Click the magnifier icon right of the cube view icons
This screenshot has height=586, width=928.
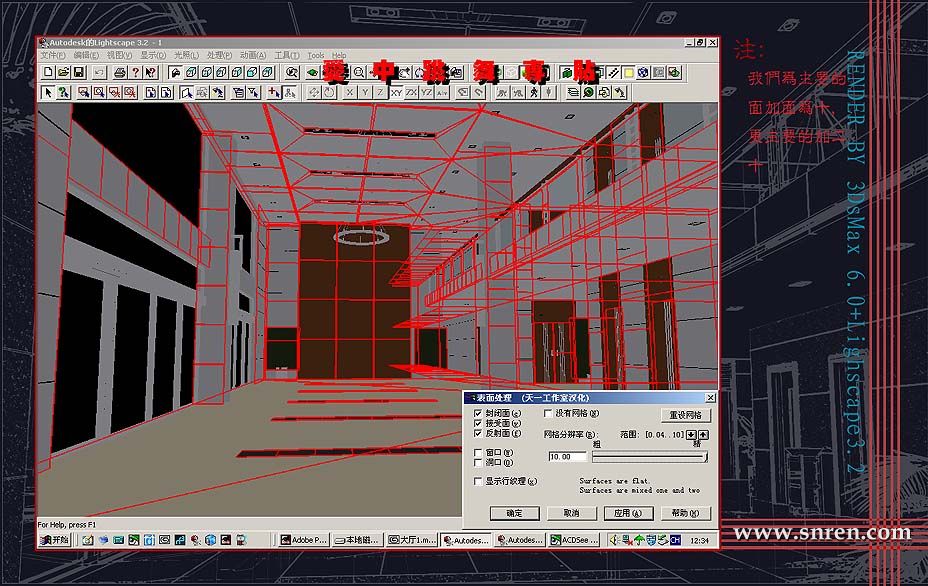click(x=291, y=73)
